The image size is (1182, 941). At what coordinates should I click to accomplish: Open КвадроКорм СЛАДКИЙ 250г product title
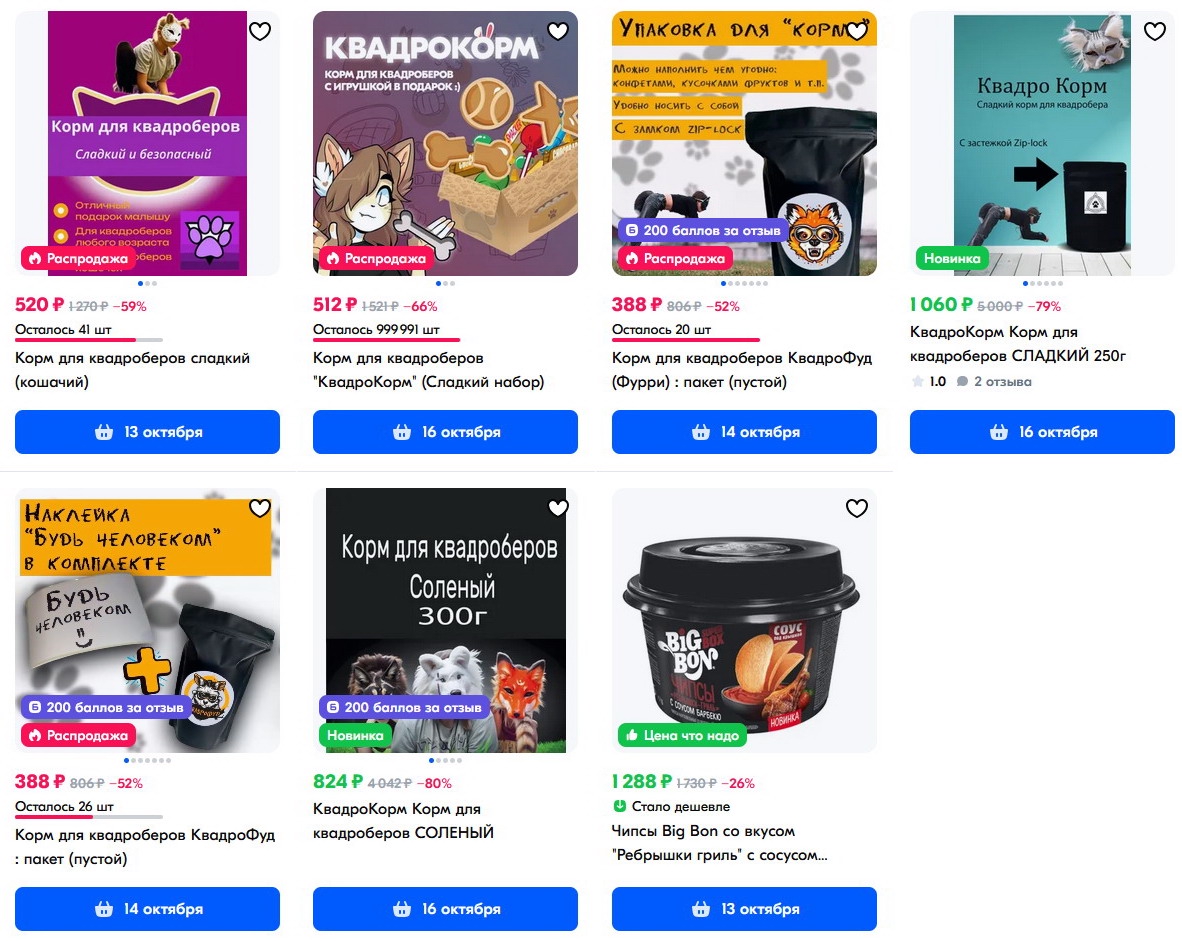tap(1018, 344)
